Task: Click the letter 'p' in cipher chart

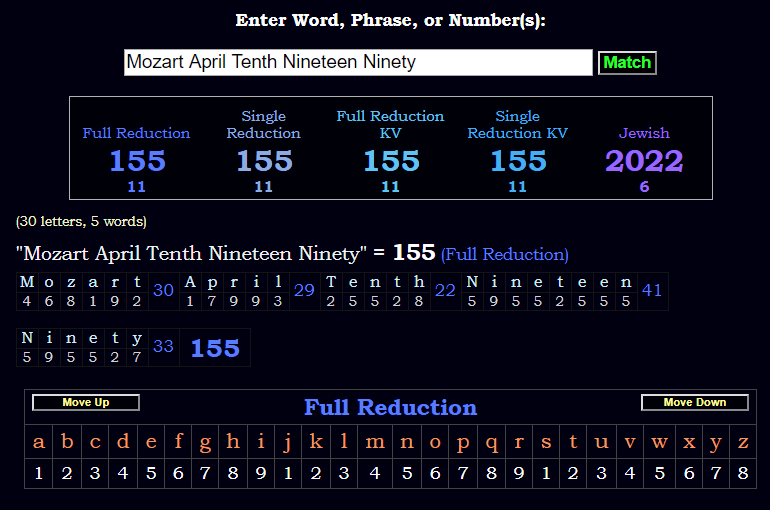Action: [x=463, y=442]
